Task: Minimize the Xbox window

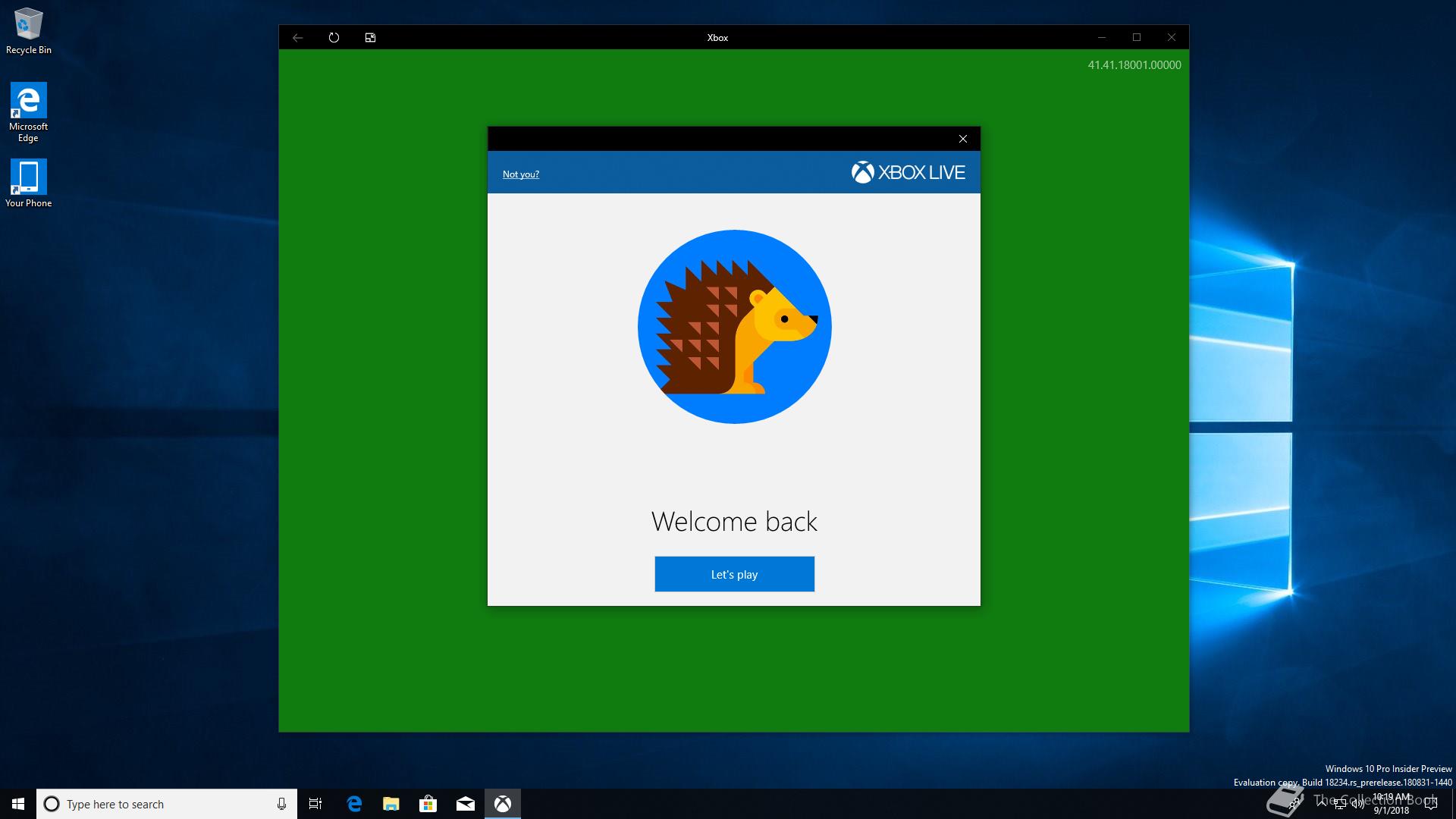Action: 1102,37
